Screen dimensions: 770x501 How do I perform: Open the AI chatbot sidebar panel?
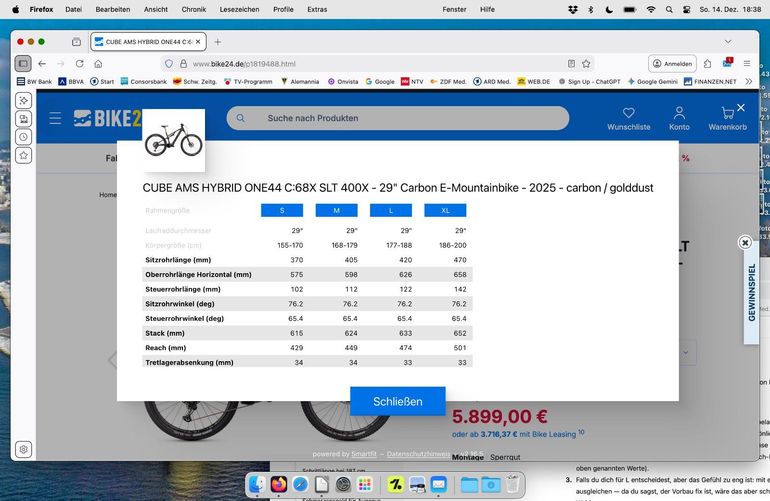click(24, 100)
